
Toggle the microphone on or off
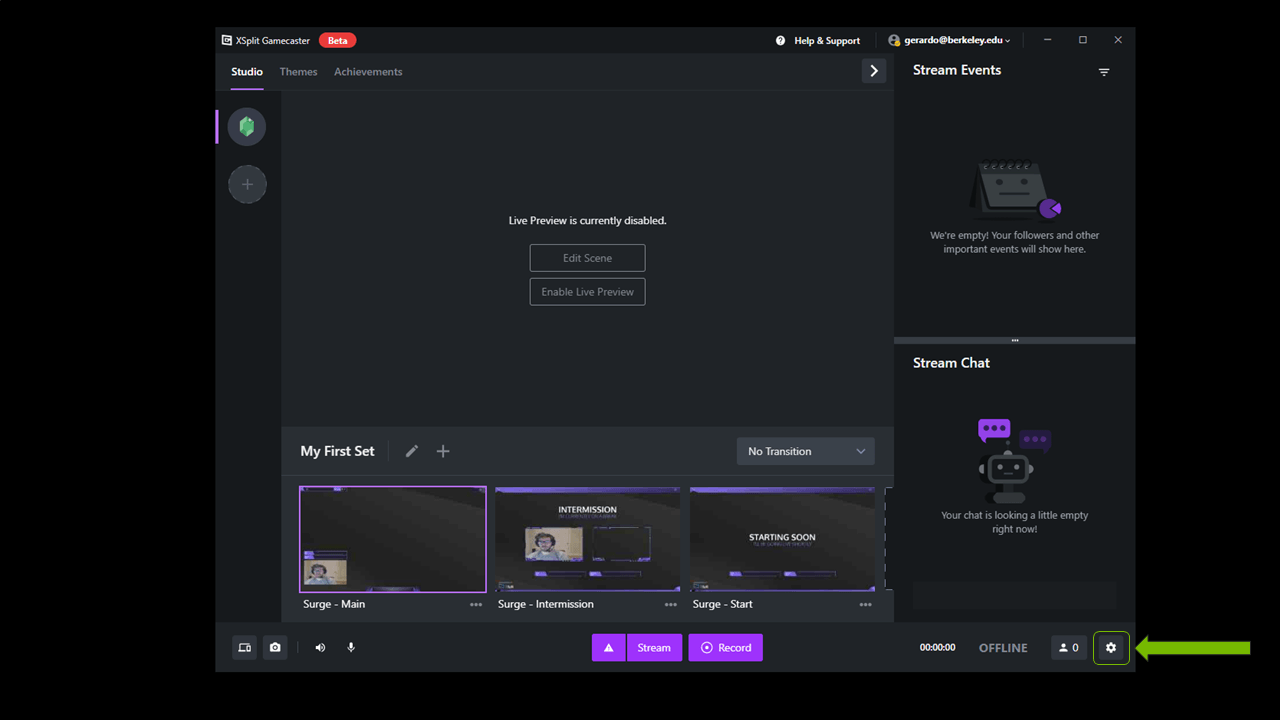351,648
